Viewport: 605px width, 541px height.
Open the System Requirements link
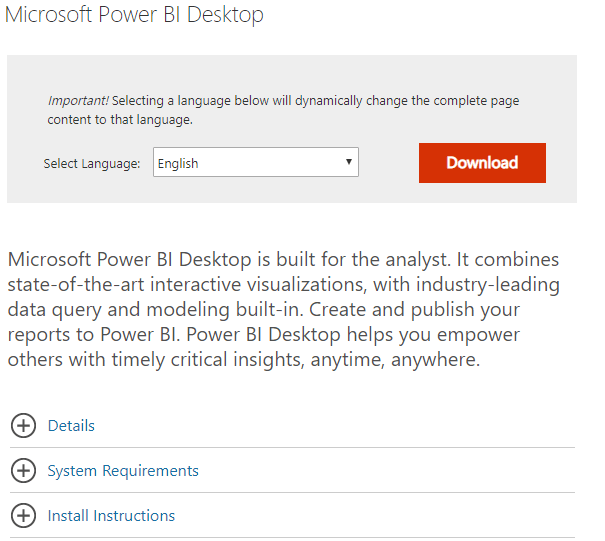[123, 471]
